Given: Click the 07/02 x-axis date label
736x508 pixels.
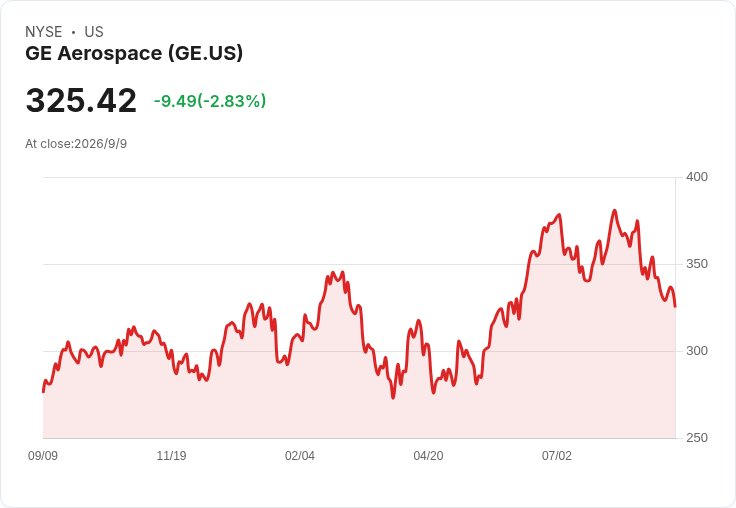Looking at the screenshot, I should pyautogui.click(x=557, y=456).
